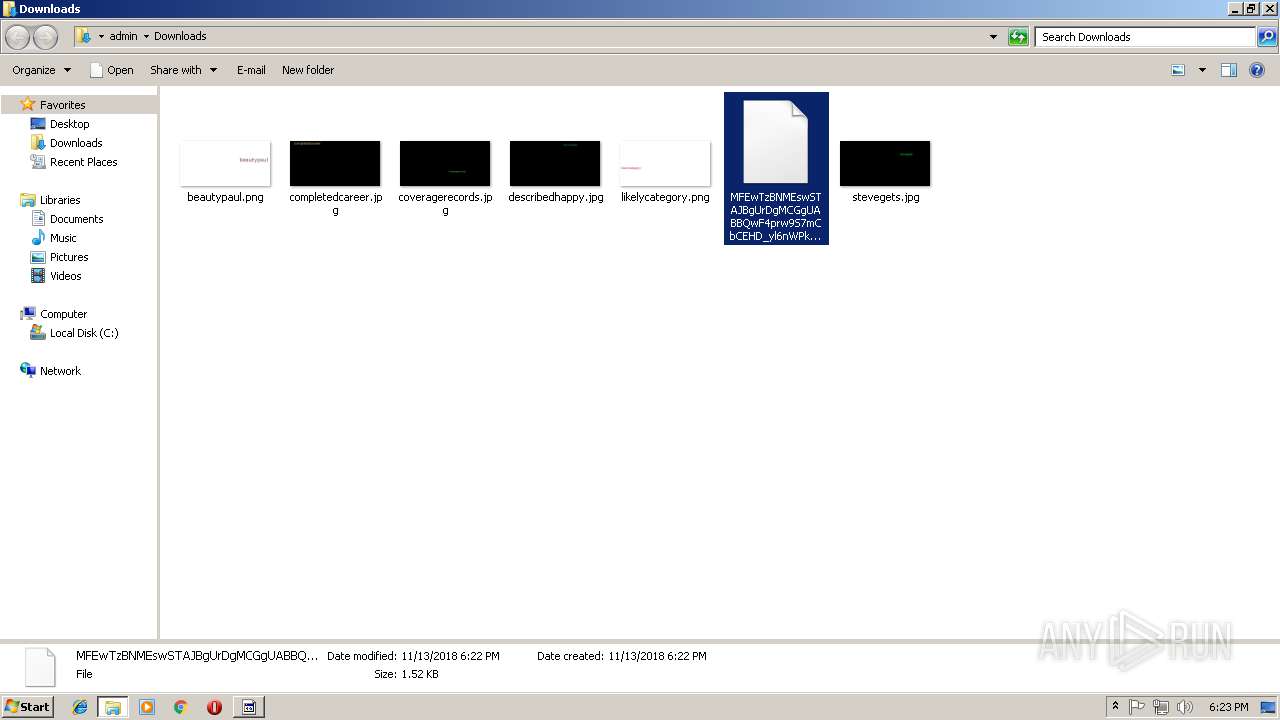The image size is (1280, 720).
Task: Select Computer in the navigation pane
Action: (63, 314)
